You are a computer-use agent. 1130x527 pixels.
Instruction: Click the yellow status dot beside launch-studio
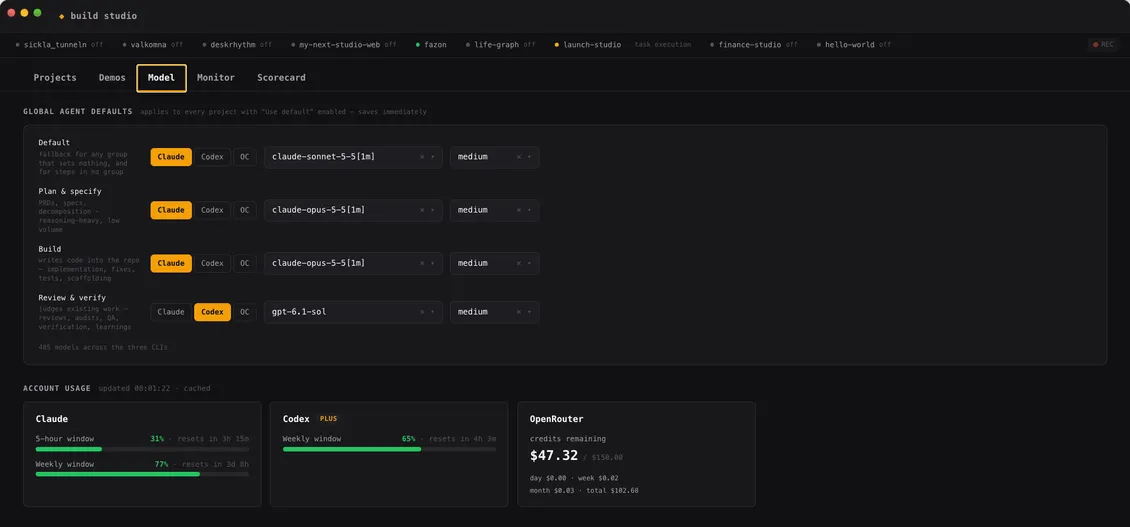(556, 45)
